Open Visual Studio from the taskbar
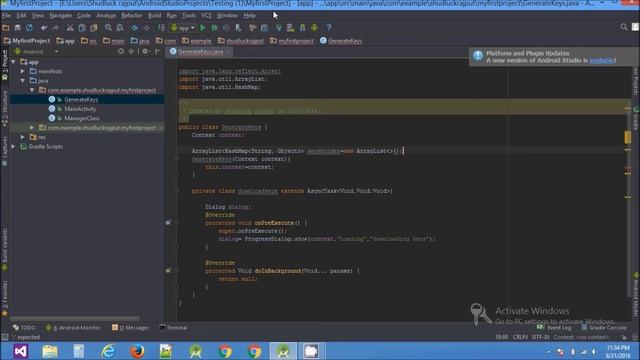 point(20,351)
